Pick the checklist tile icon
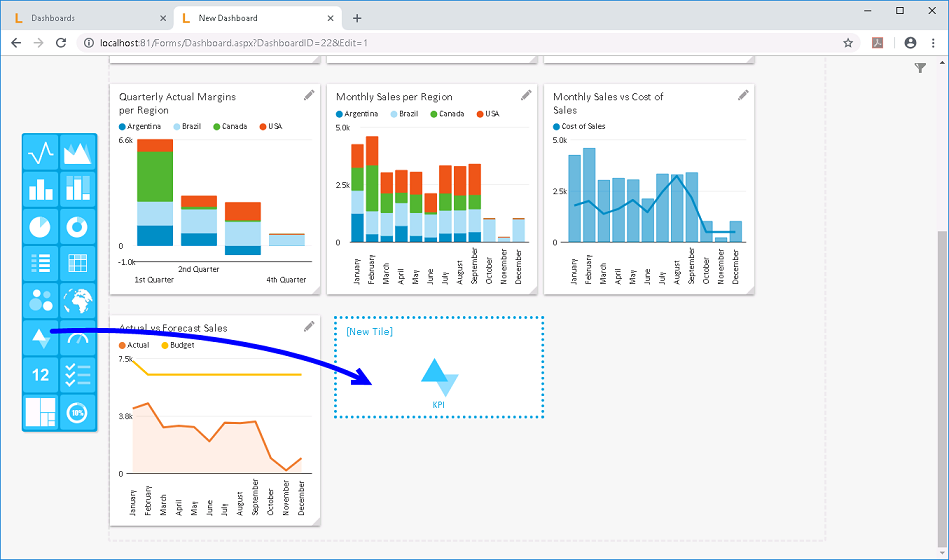The height and width of the screenshot is (560, 949). coord(78,375)
